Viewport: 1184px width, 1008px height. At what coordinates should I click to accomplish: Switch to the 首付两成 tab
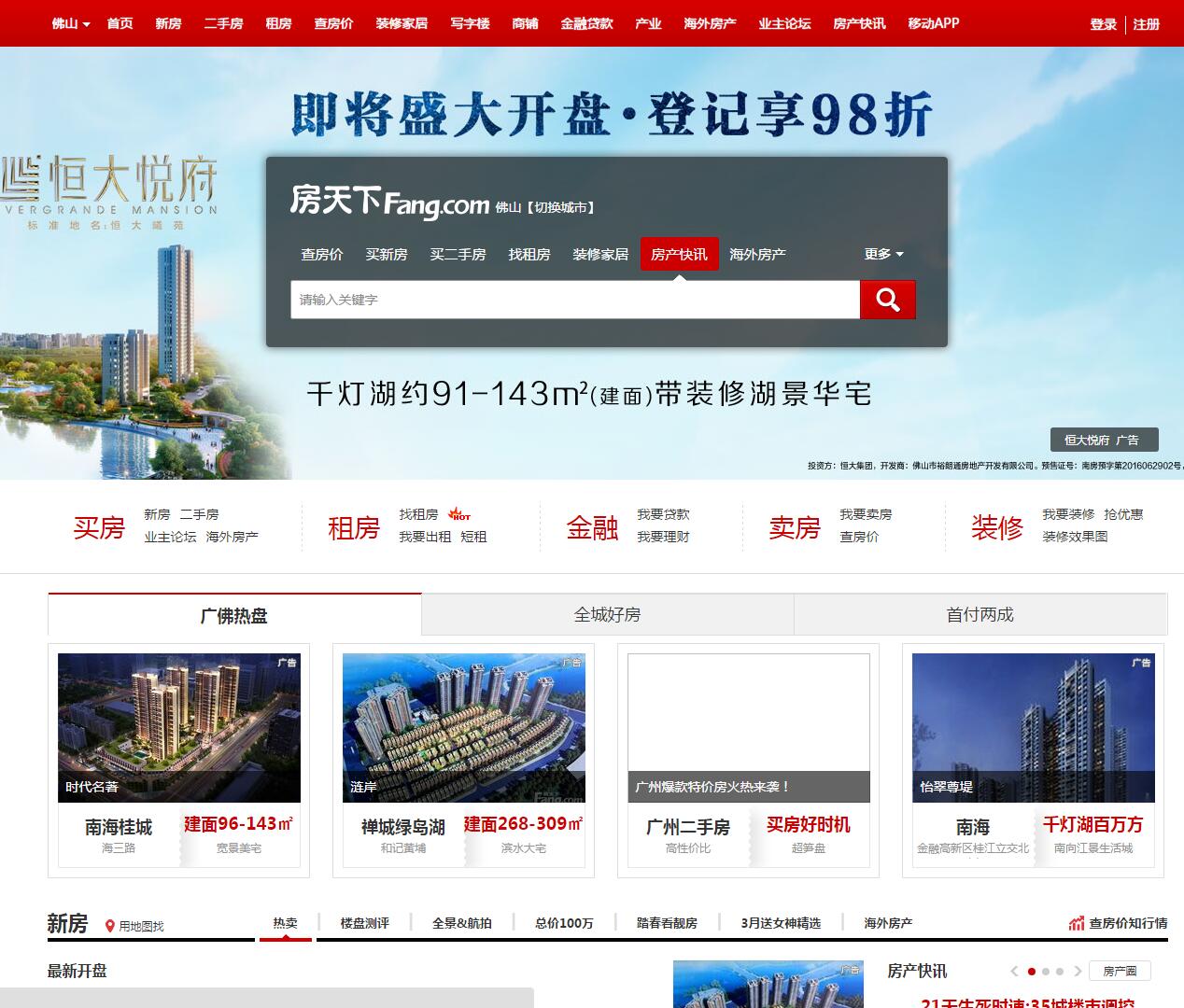point(980,615)
